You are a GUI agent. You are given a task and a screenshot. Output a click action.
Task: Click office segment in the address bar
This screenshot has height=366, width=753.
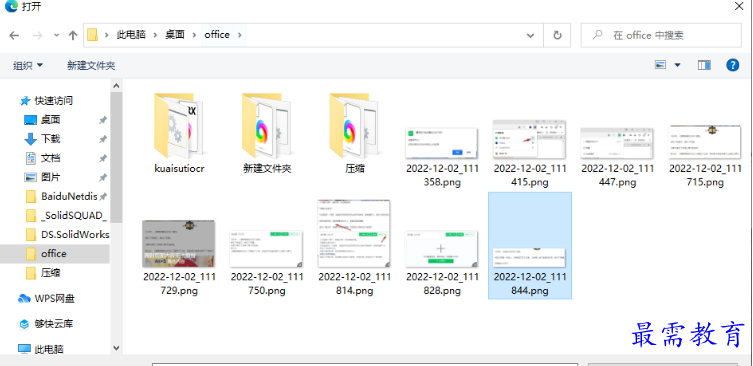pos(217,35)
